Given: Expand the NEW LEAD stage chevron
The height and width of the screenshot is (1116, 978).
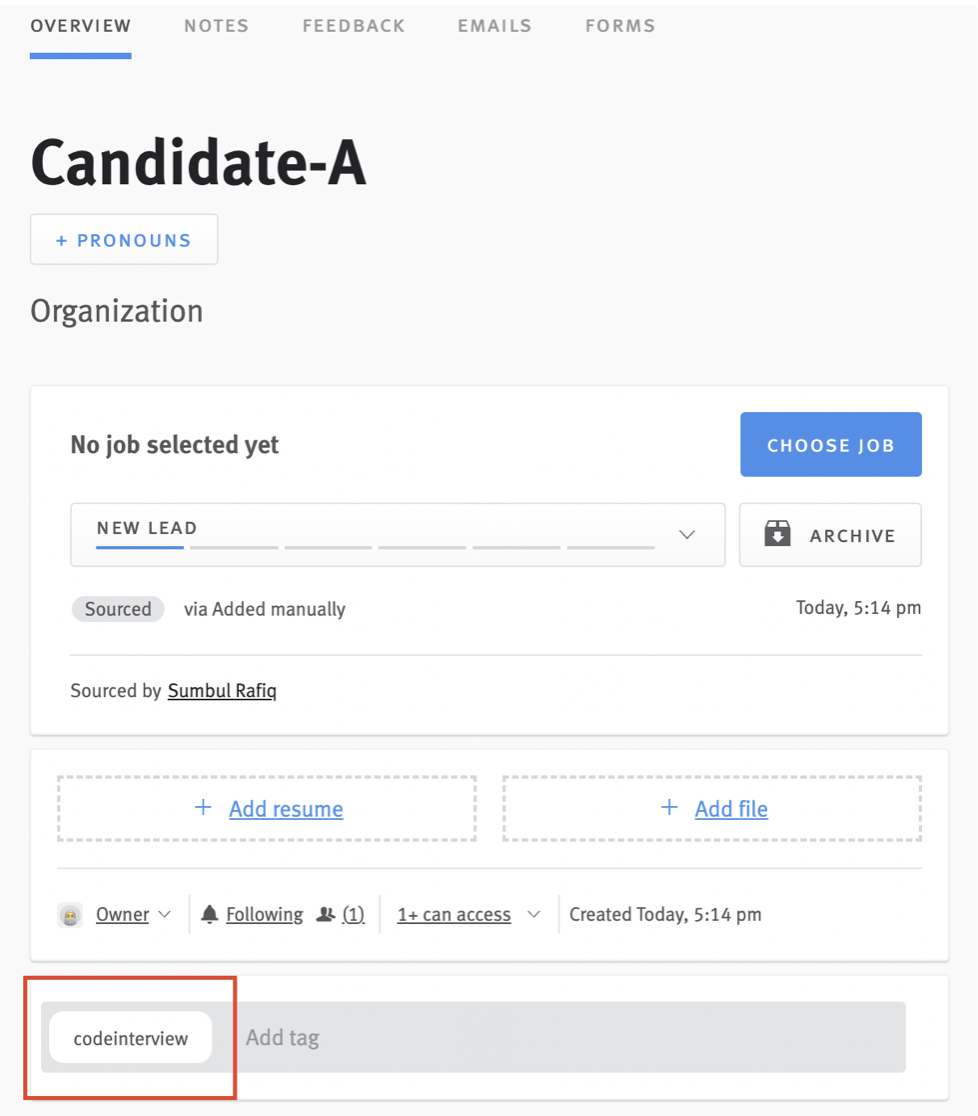Looking at the screenshot, I should 687,535.
